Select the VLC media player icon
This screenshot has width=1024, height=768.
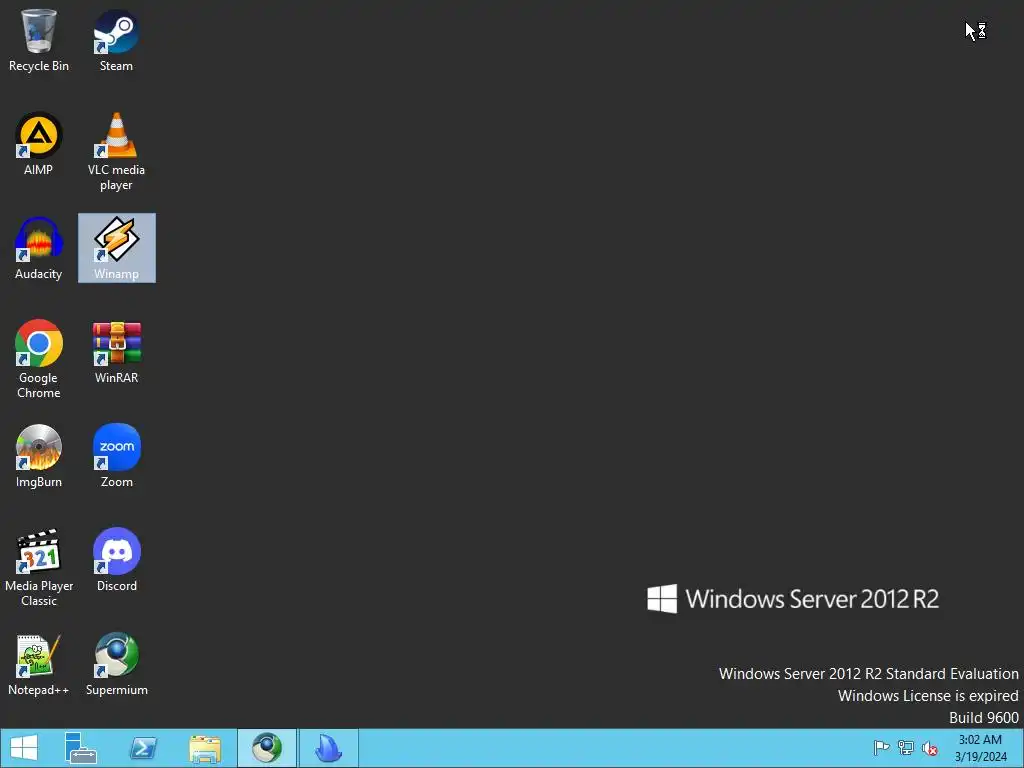(x=116, y=152)
